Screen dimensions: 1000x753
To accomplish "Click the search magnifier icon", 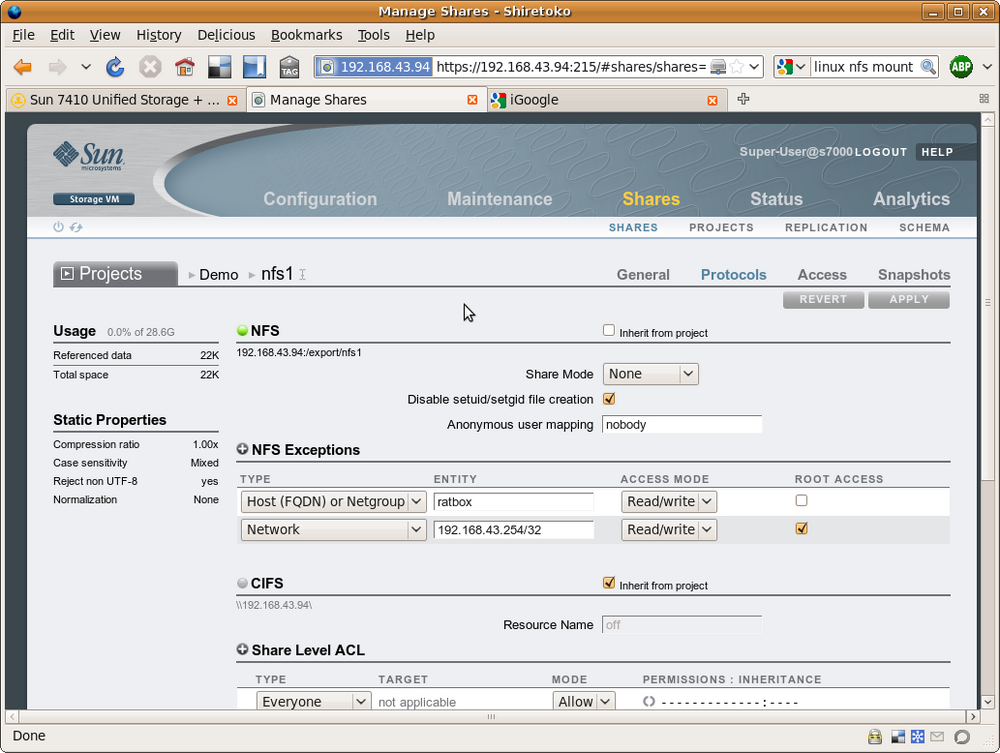I will click(x=929, y=66).
